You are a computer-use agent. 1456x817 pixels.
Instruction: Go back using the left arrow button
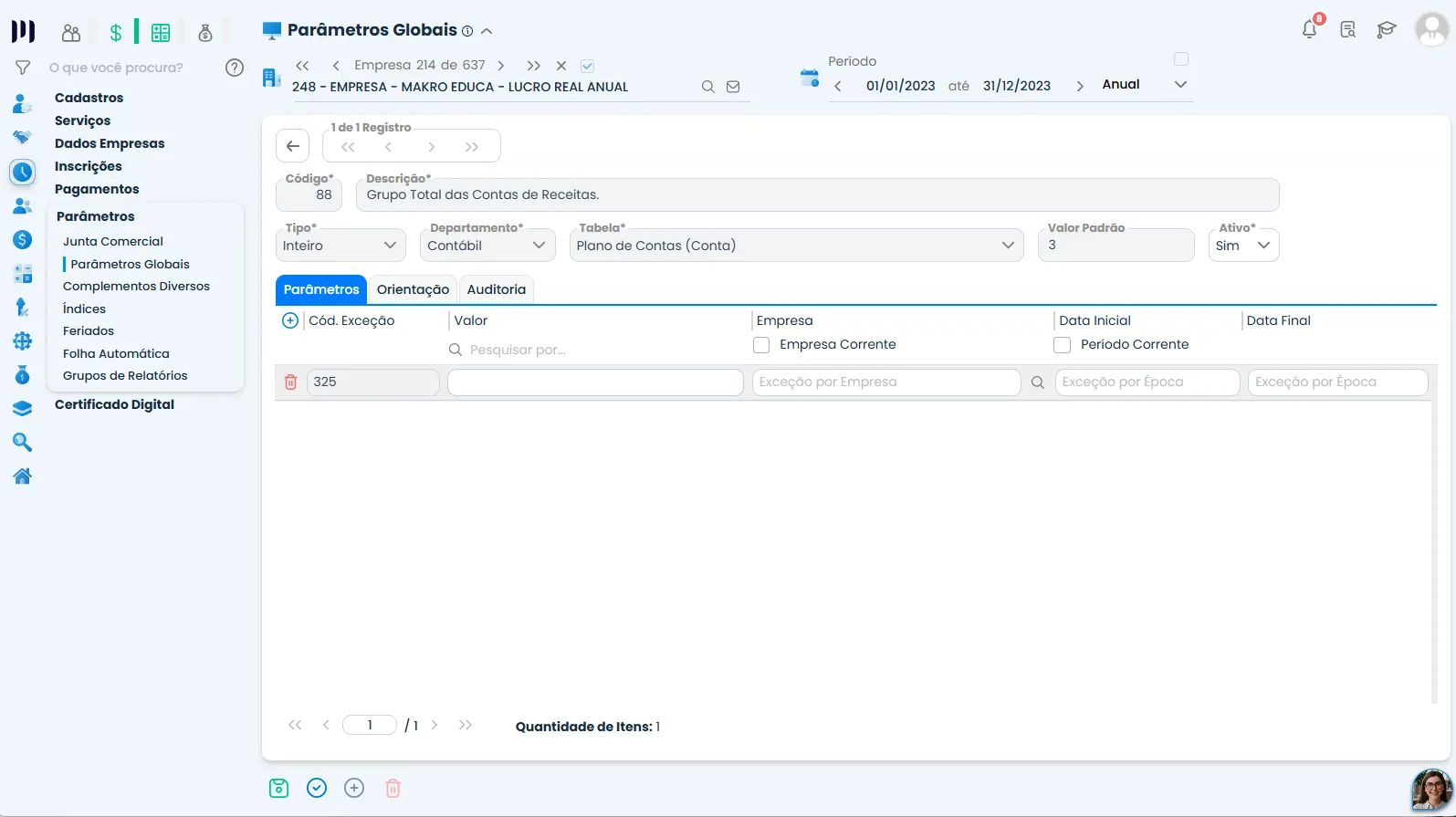[292, 146]
